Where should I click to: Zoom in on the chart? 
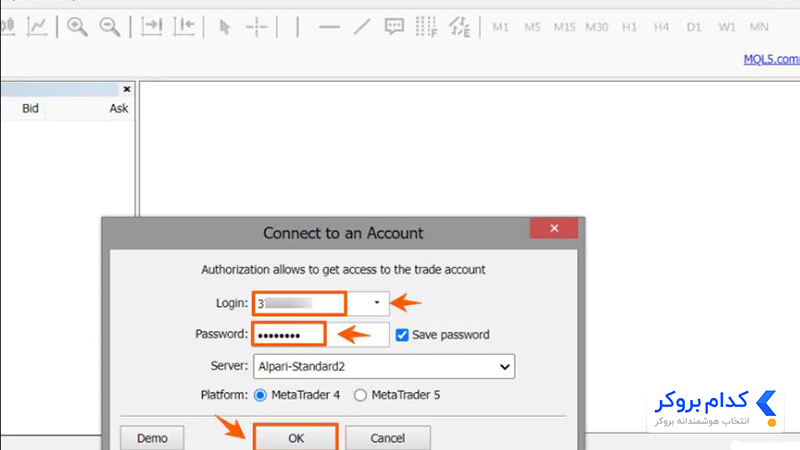77,27
